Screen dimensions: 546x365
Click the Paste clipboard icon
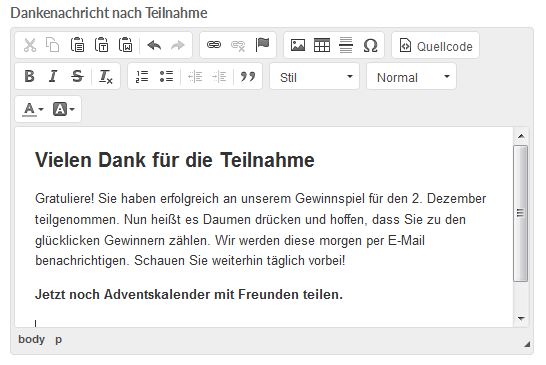pos(77,45)
